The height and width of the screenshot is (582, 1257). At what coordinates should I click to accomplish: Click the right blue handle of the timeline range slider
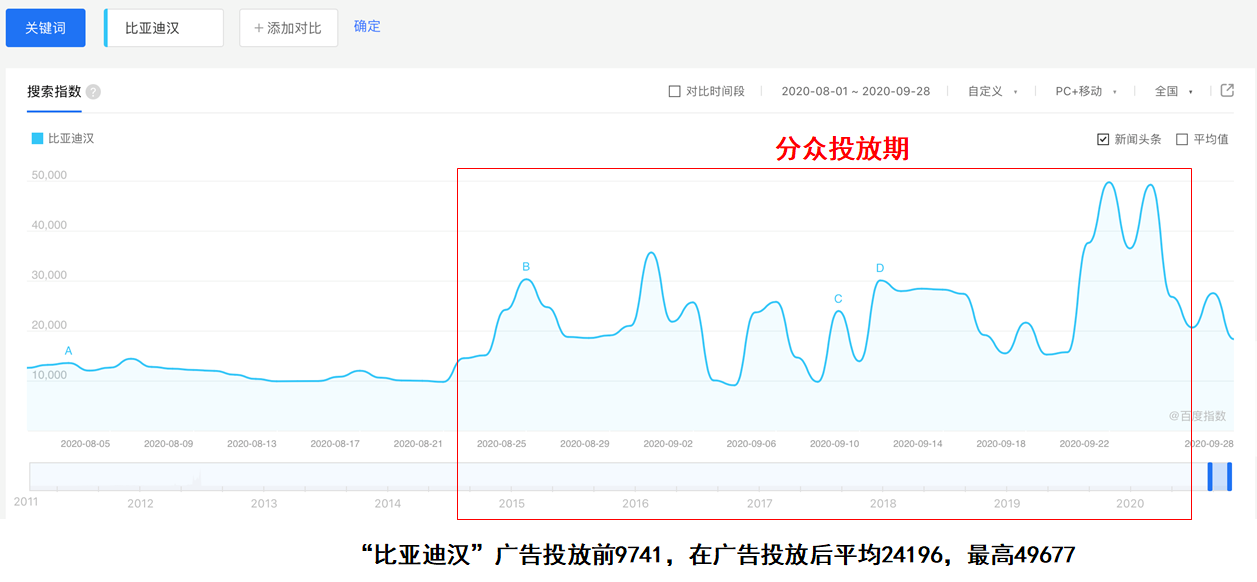(1229, 476)
